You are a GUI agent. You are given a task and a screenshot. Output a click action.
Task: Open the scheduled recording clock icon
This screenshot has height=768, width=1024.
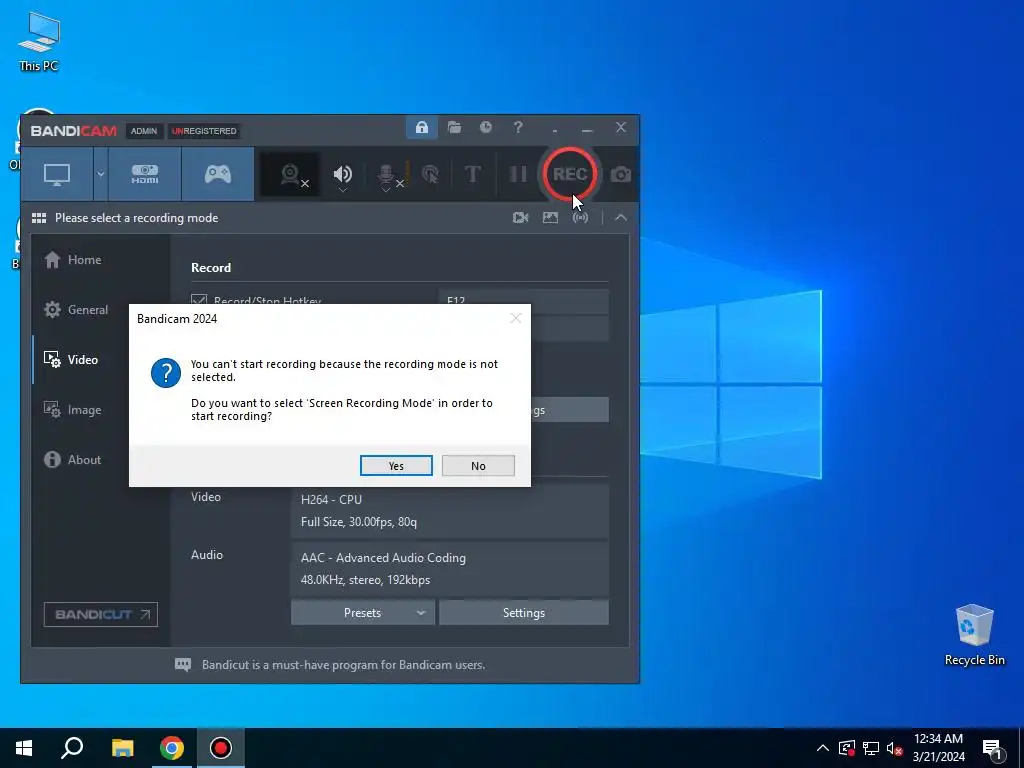point(486,127)
